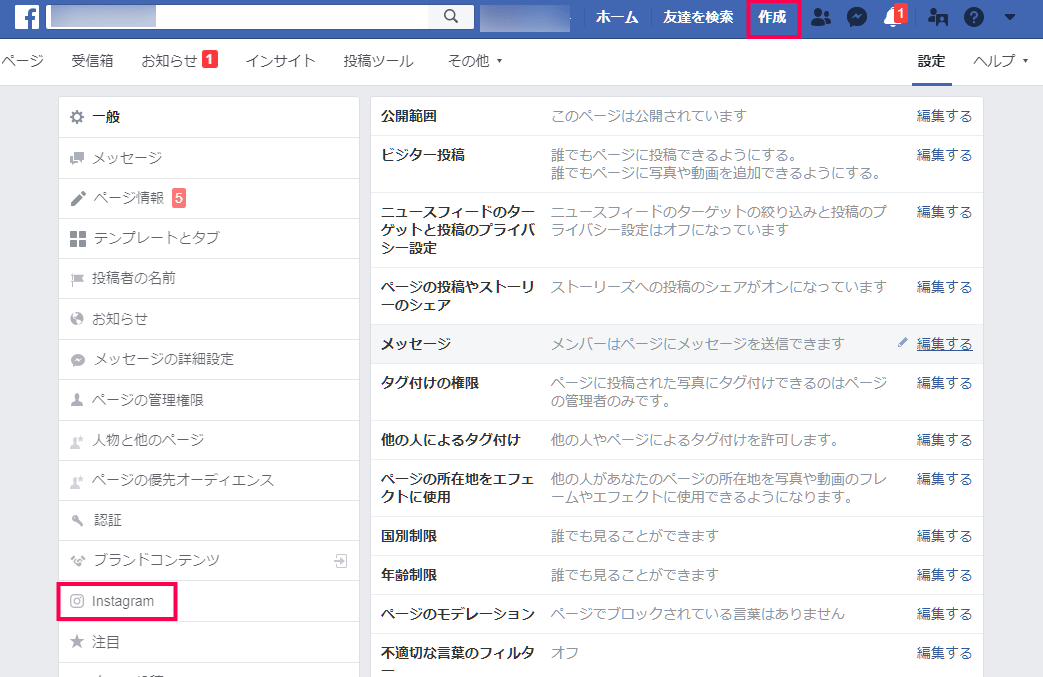Image resolution: width=1043 pixels, height=677 pixels.
Task: Click 編集する for 公開範囲
Action: 944,116
